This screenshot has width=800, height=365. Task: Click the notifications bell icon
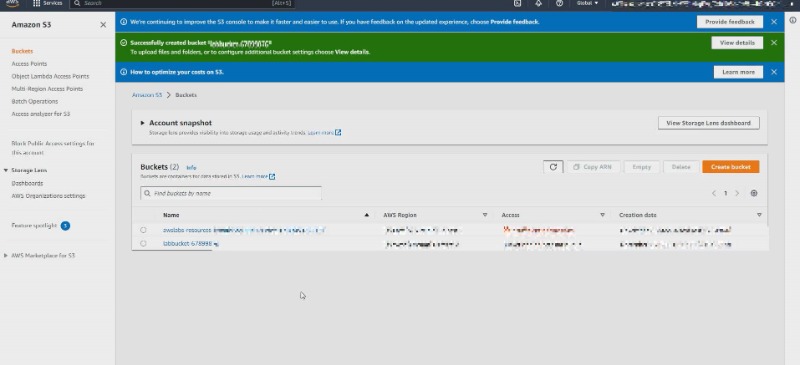[538, 3]
